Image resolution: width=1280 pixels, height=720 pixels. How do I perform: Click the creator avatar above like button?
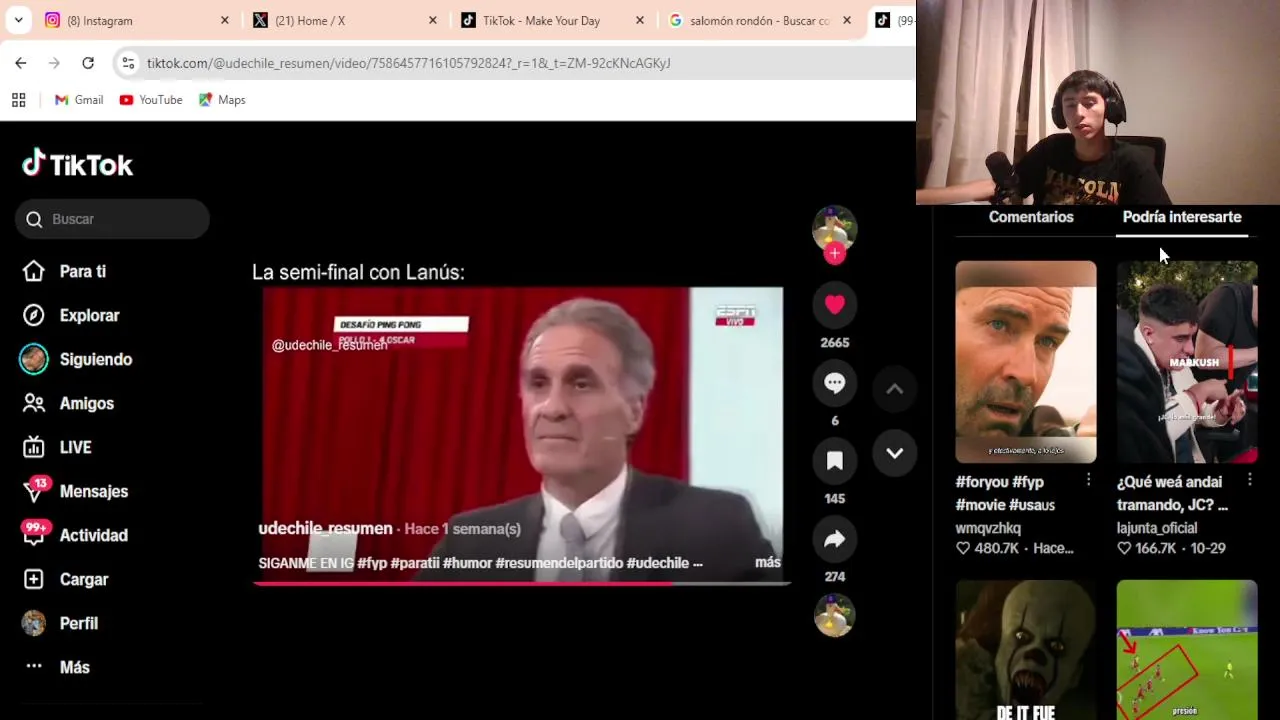[x=834, y=228]
